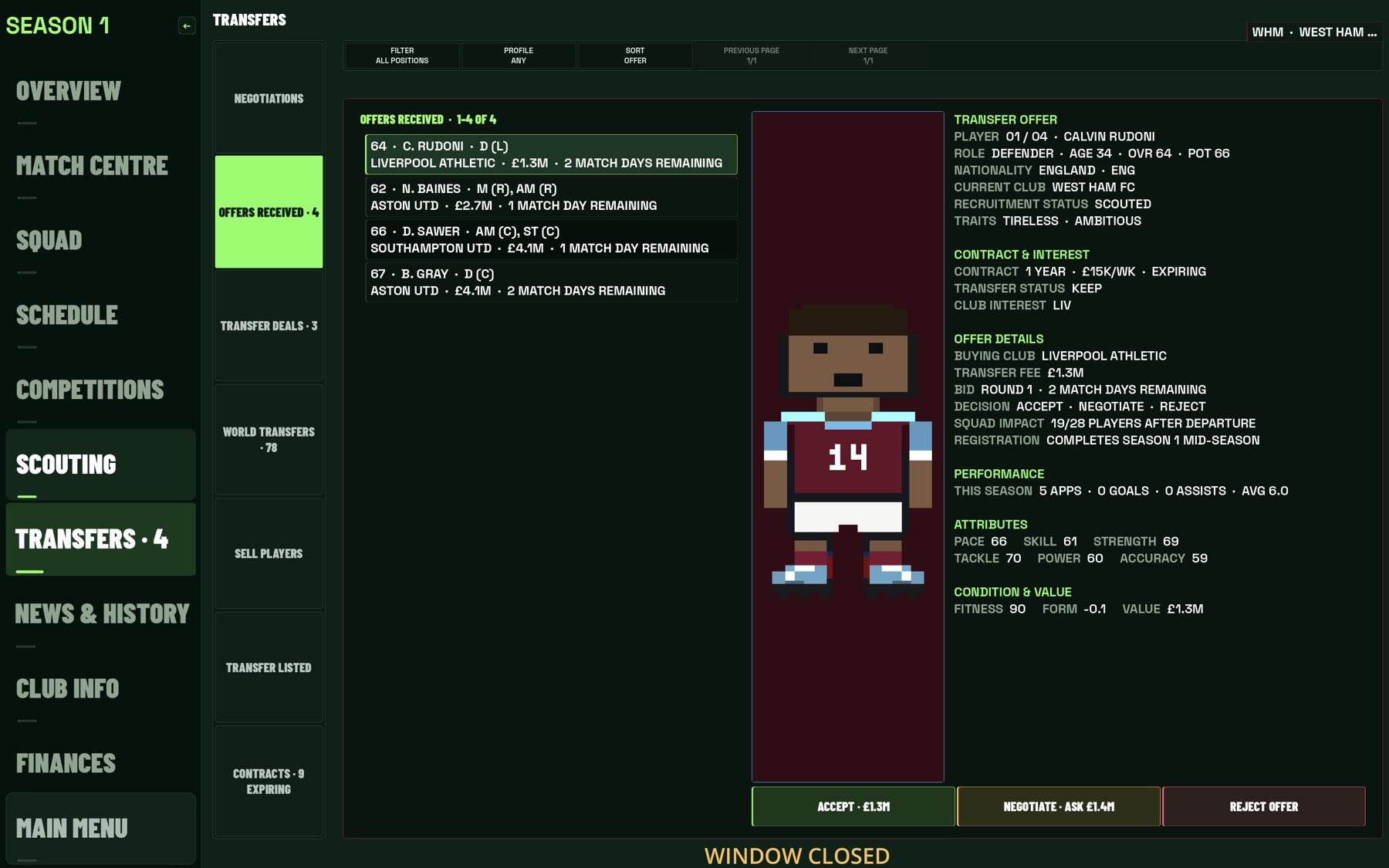Negotiate and ask for £1.4M
The image size is (1389, 868).
[1059, 806]
